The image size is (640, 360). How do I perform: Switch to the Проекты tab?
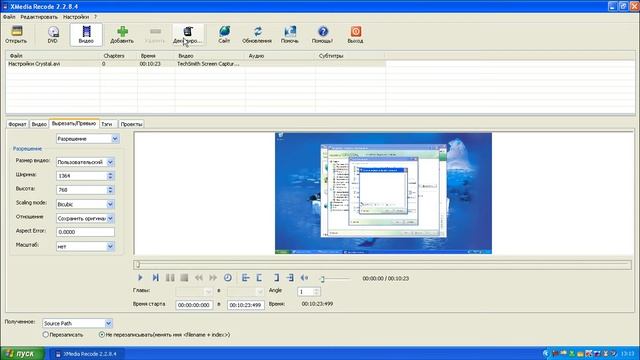point(131,124)
